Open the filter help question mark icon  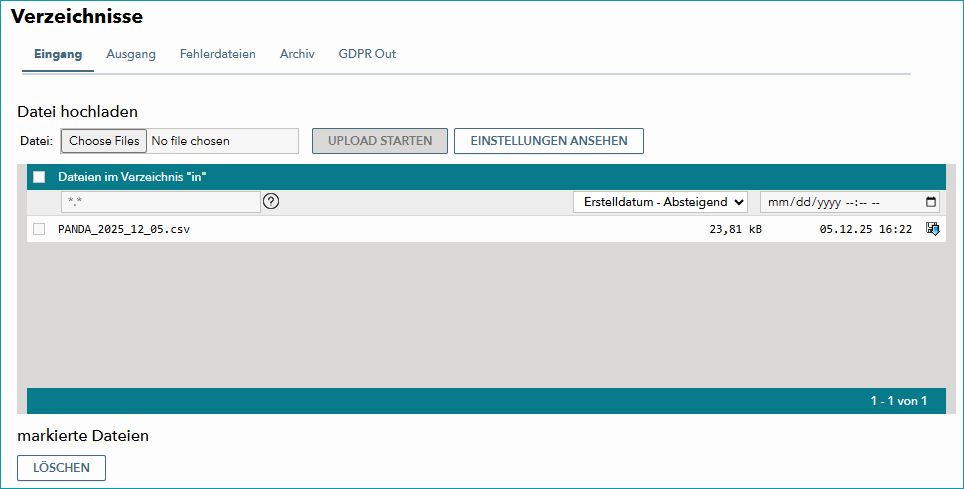point(271,201)
